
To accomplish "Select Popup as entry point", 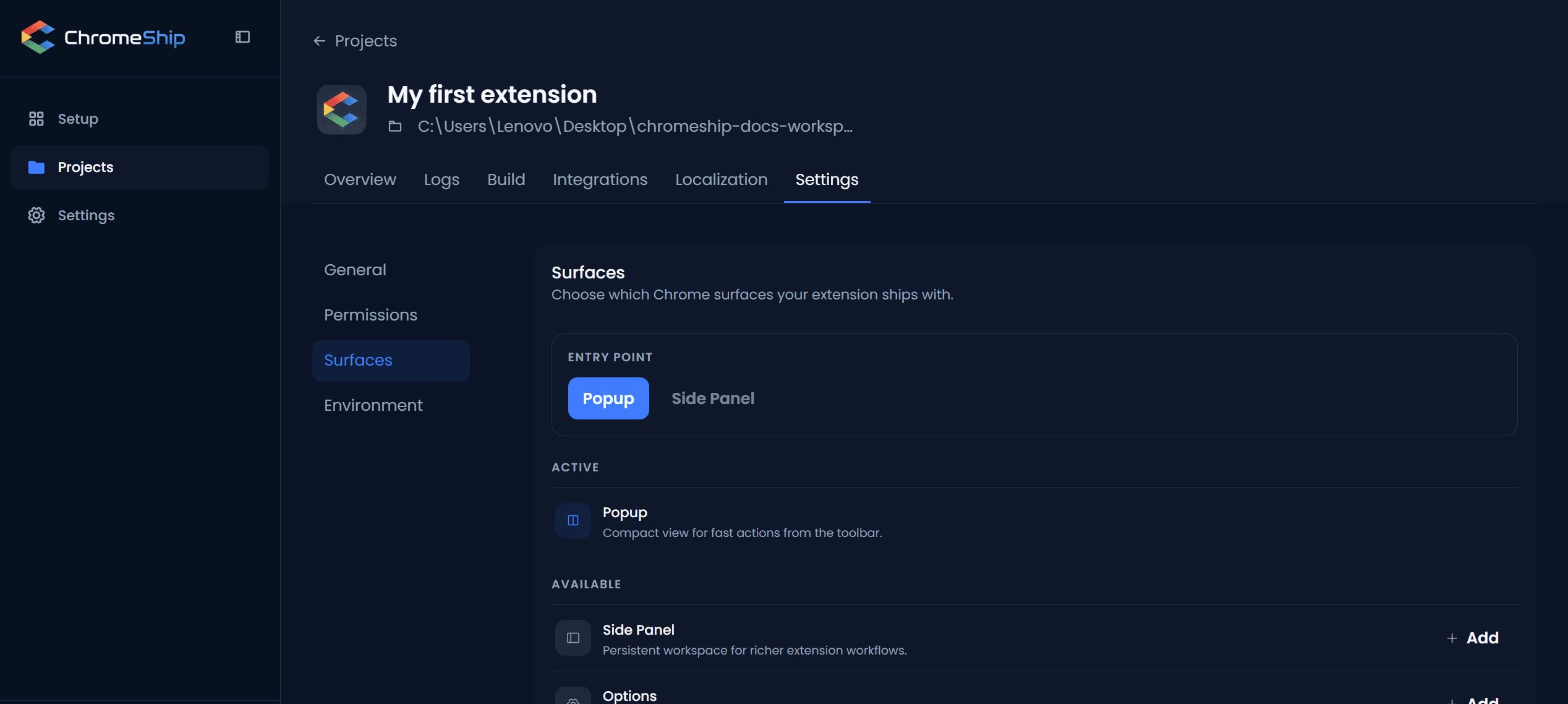I will click(x=608, y=398).
